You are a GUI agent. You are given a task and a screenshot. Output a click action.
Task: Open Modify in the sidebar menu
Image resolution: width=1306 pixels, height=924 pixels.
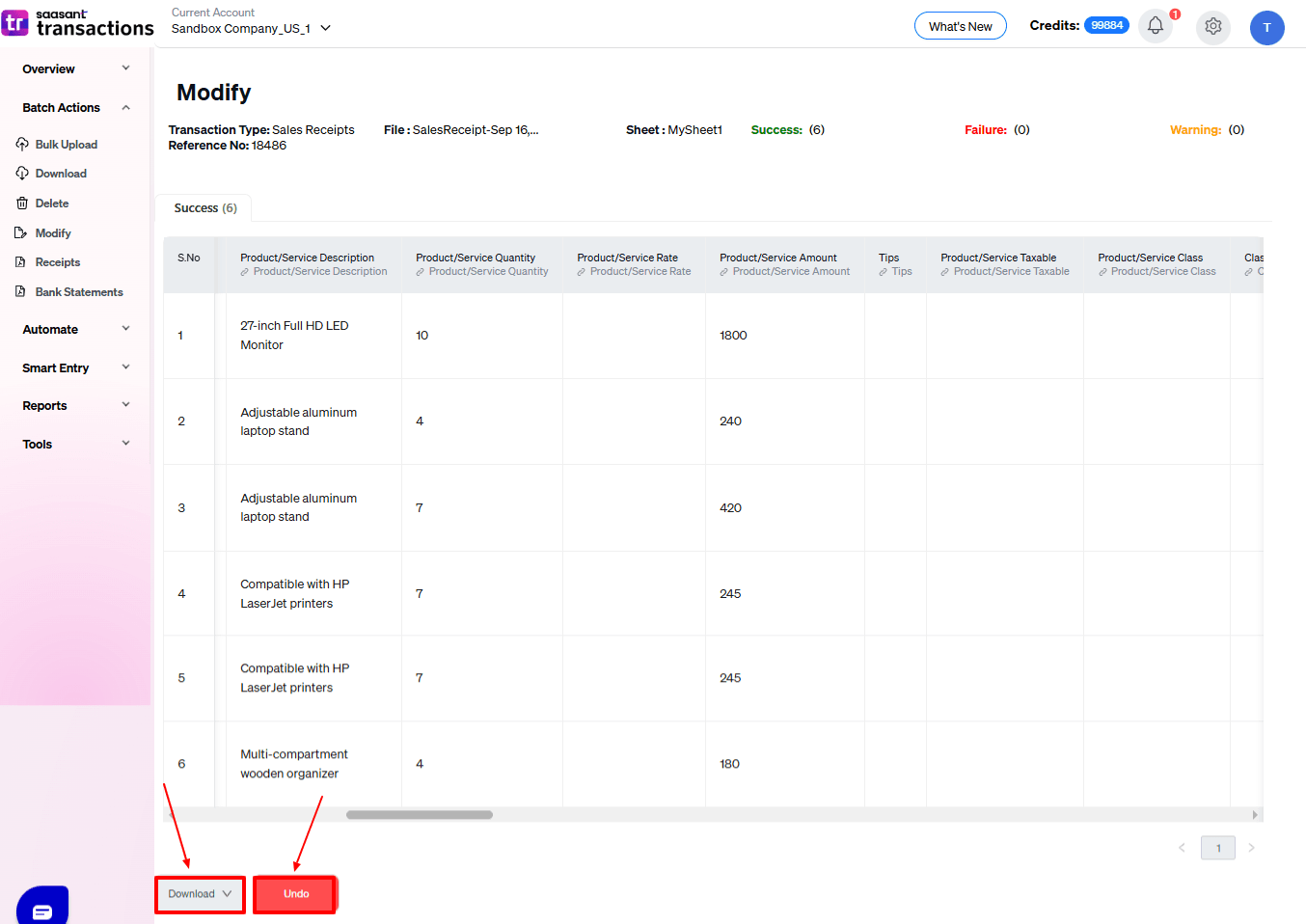pyautogui.click(x=53, y=233)
